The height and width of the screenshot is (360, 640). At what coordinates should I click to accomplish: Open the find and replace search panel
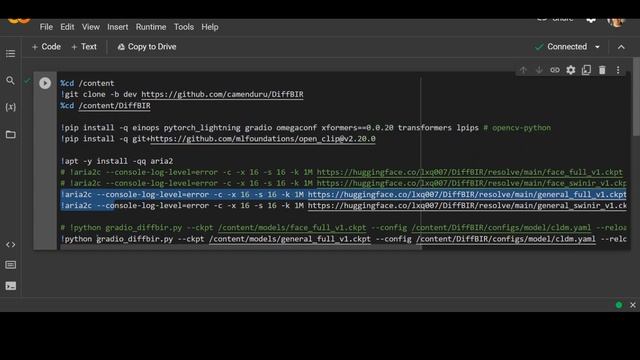coord(11,80)
